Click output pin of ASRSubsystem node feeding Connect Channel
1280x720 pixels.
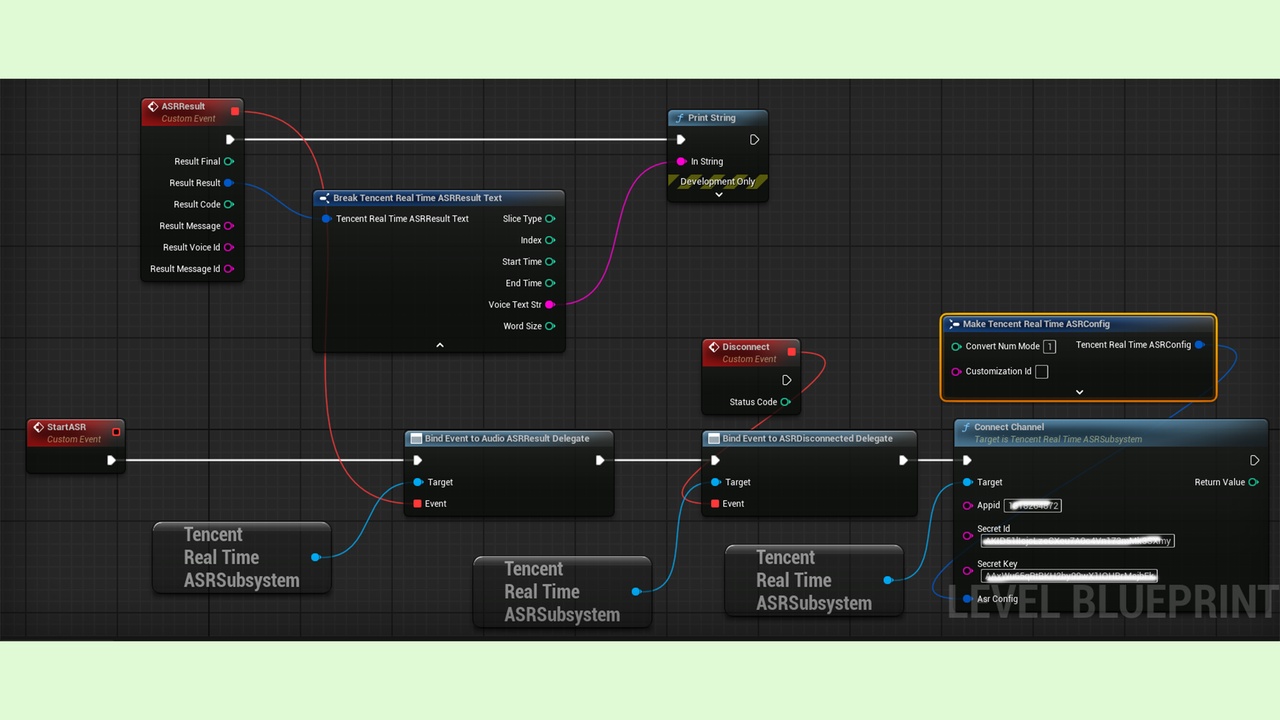tap(888, 580)
